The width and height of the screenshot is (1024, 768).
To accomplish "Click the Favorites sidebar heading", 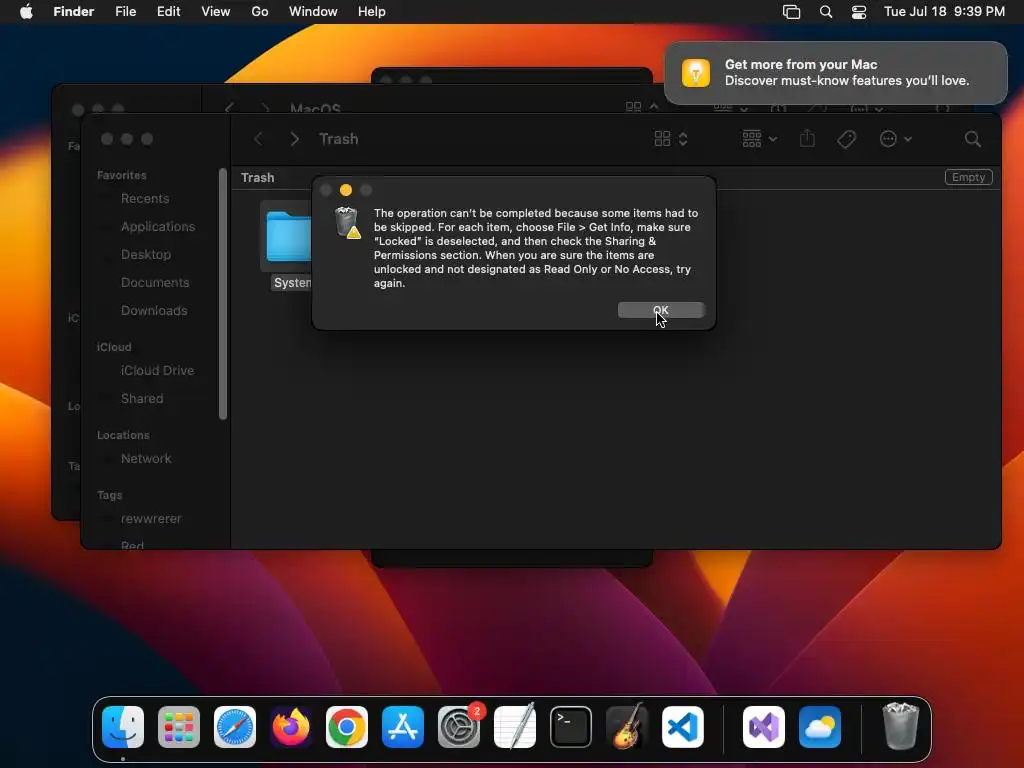I will point(121,175).
